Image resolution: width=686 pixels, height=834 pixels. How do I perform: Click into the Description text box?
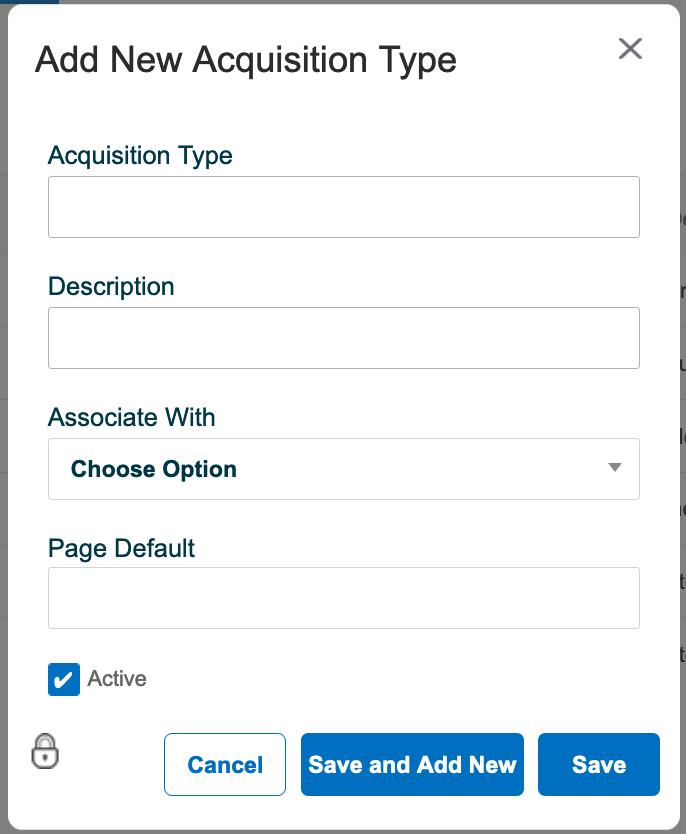344,338
